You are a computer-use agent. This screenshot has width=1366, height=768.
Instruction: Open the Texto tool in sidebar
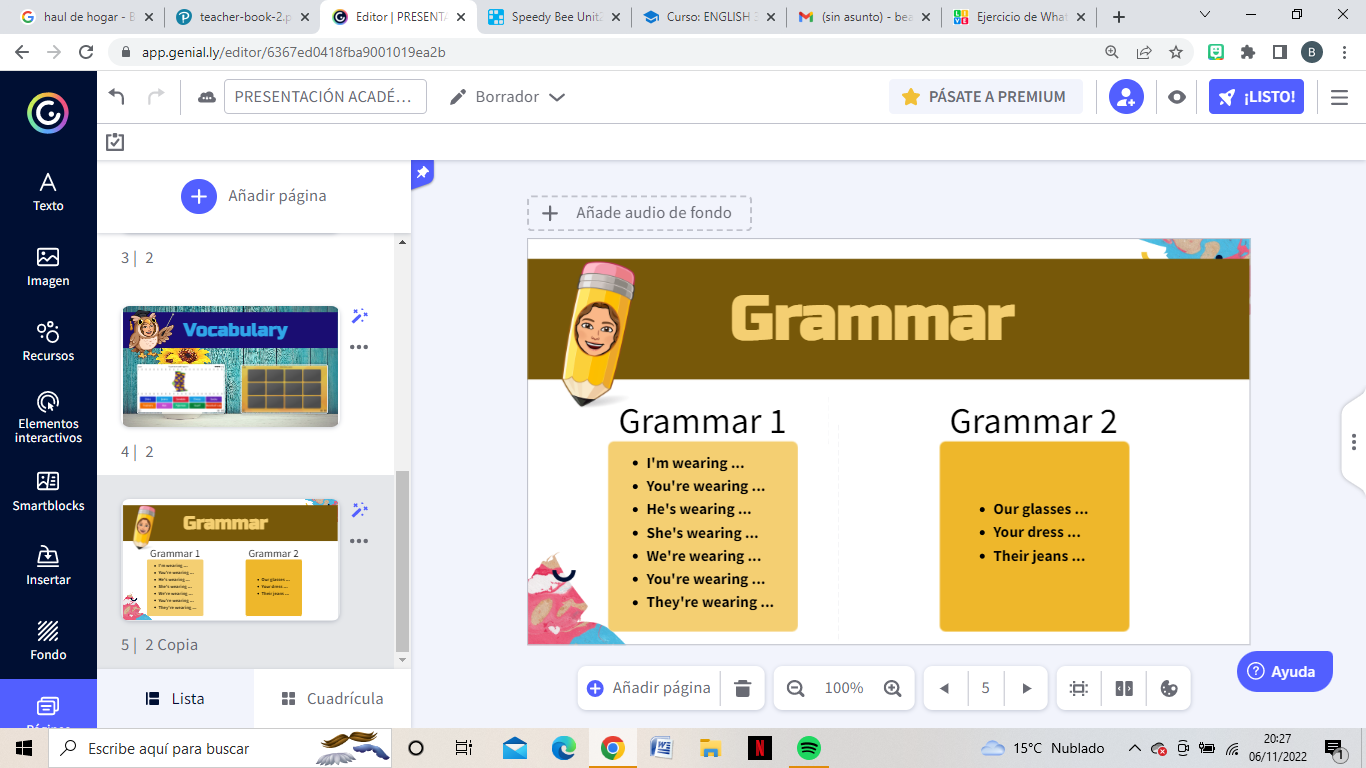tap(48, 192)
